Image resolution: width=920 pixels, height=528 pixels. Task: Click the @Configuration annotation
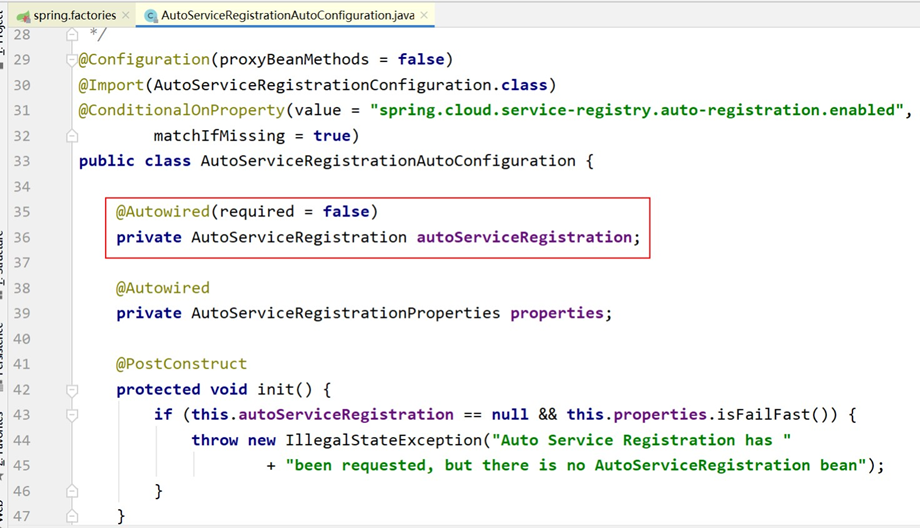(x=144, y=59)
